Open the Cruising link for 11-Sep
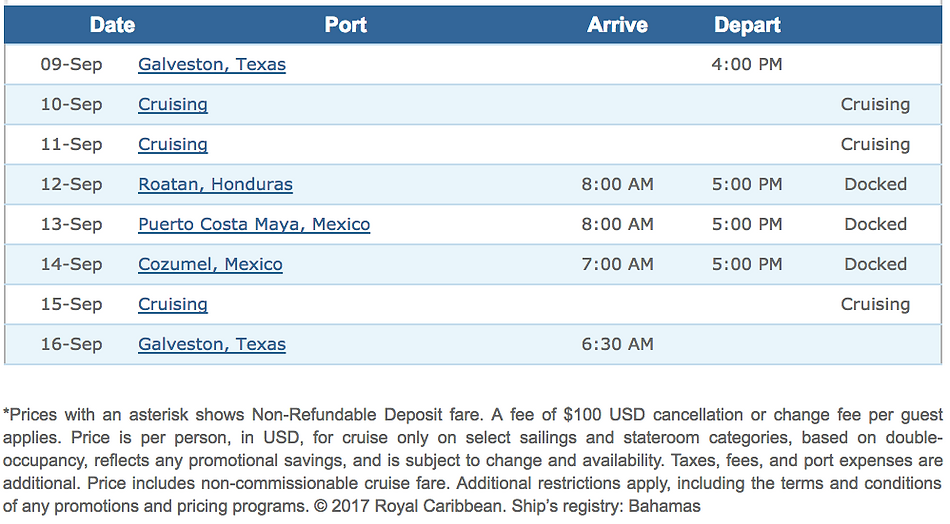This screenshot has height=524, width=950. point(173,144)
